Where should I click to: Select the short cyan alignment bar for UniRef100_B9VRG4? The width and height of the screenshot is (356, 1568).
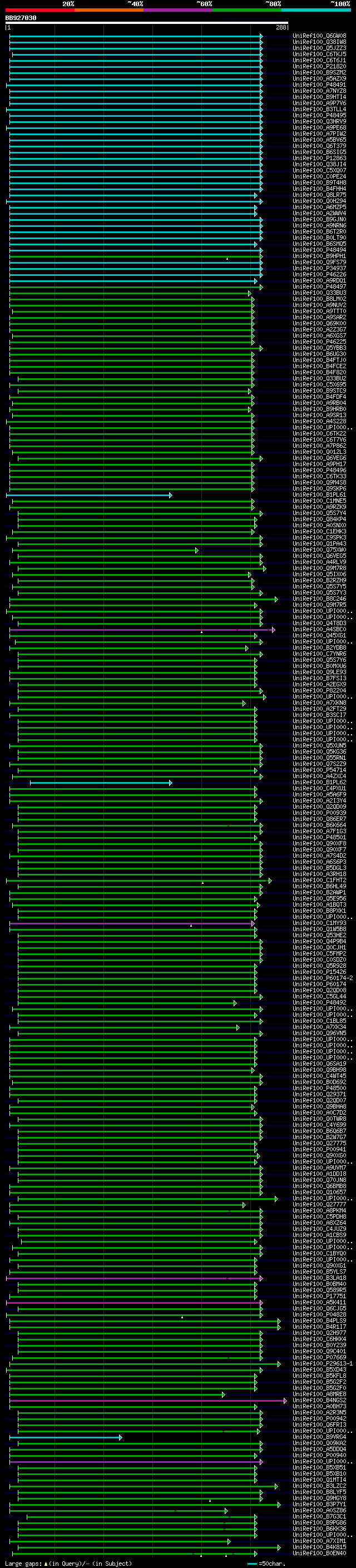66,1437
